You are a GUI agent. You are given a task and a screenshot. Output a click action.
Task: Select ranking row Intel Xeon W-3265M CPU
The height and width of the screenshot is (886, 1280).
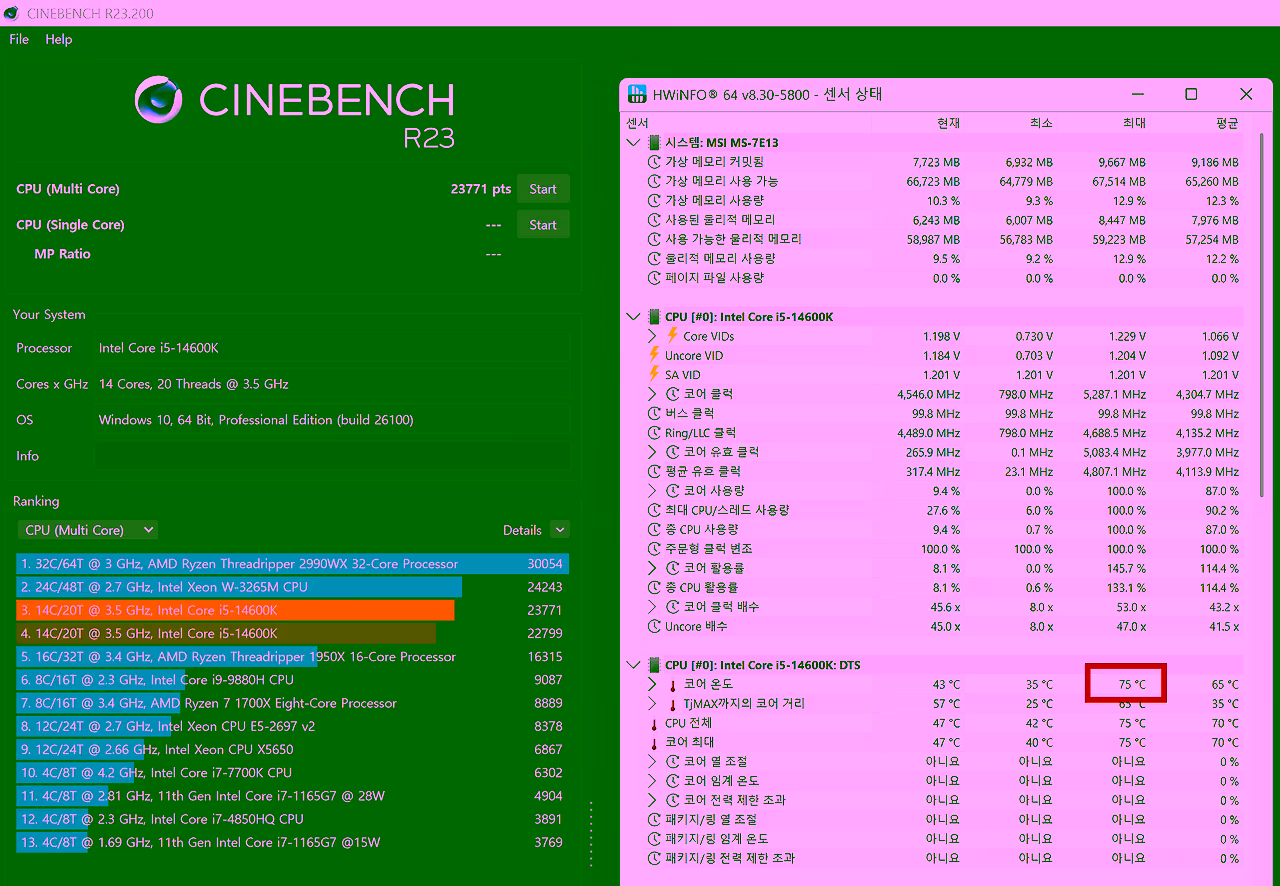point(292,587)
